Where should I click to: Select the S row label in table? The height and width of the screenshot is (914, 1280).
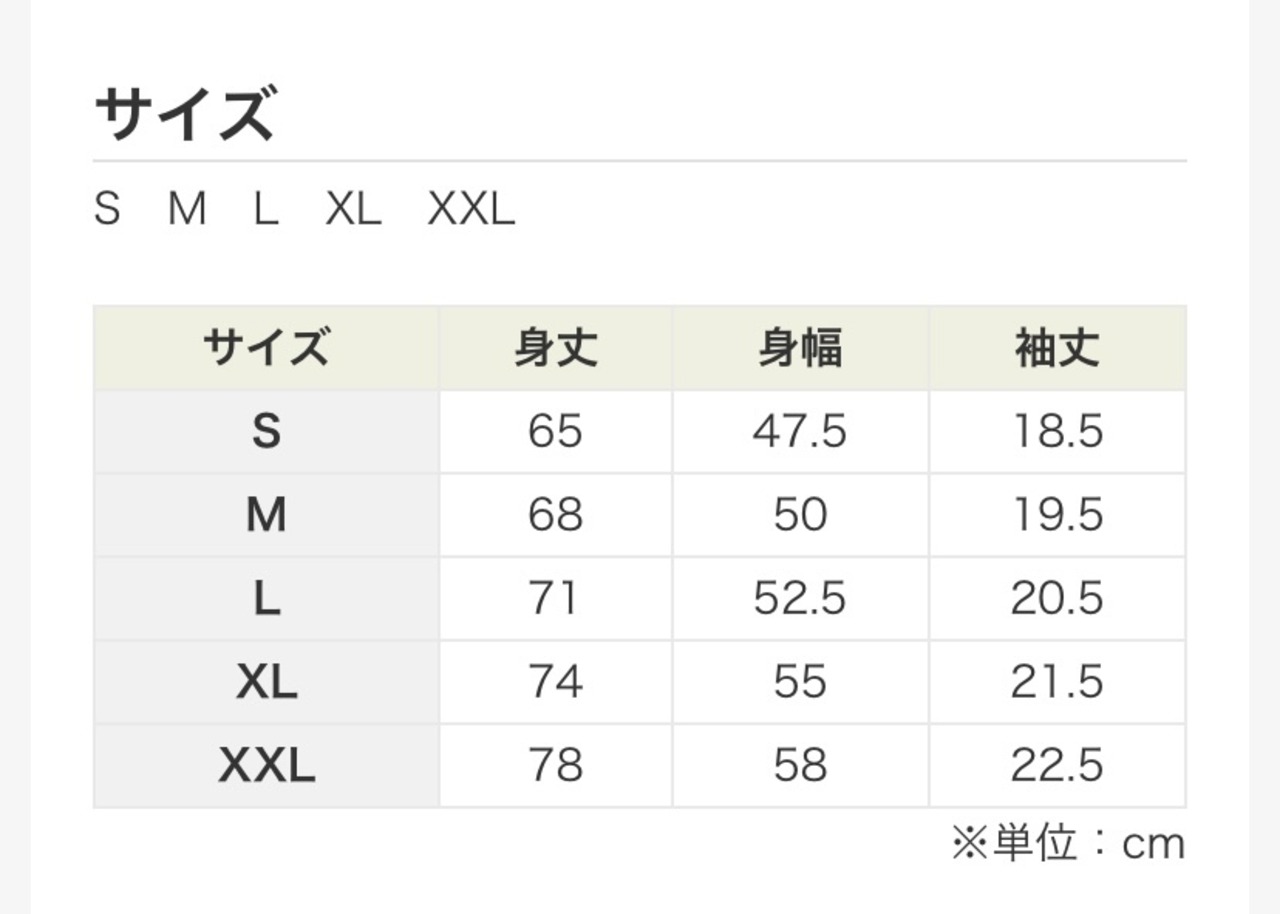(x=266, y=432)
